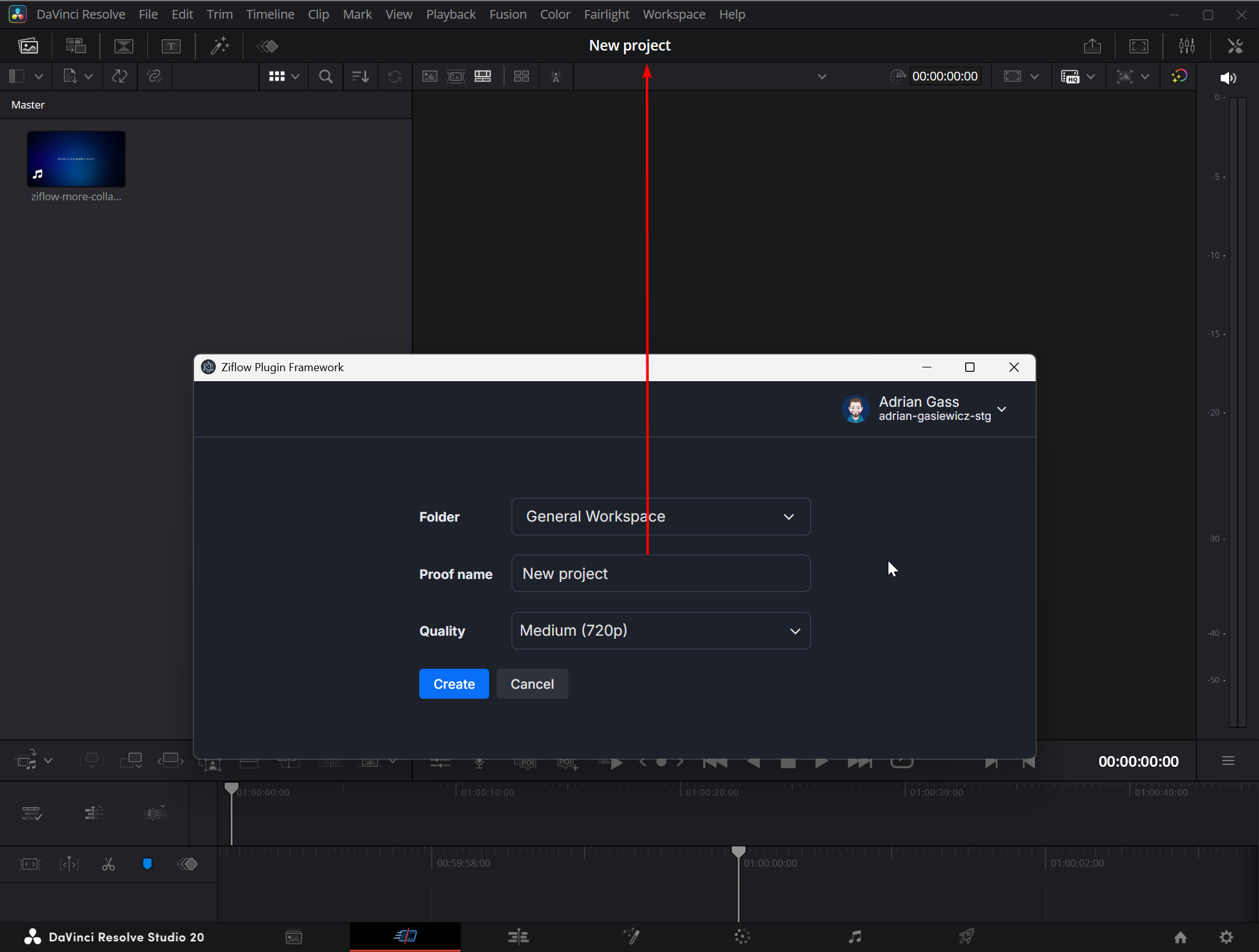Expand the Quality dropdown Medium (720p)
Image resolution: width=1259 pixels, height=952 pixels.
point(661,631)
